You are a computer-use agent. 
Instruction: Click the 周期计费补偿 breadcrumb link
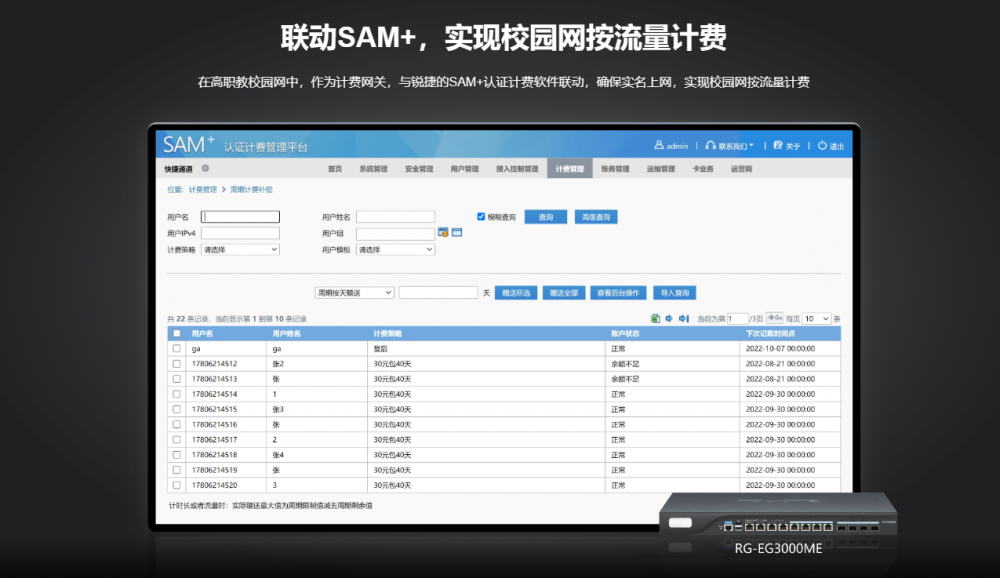pos(251,189)
